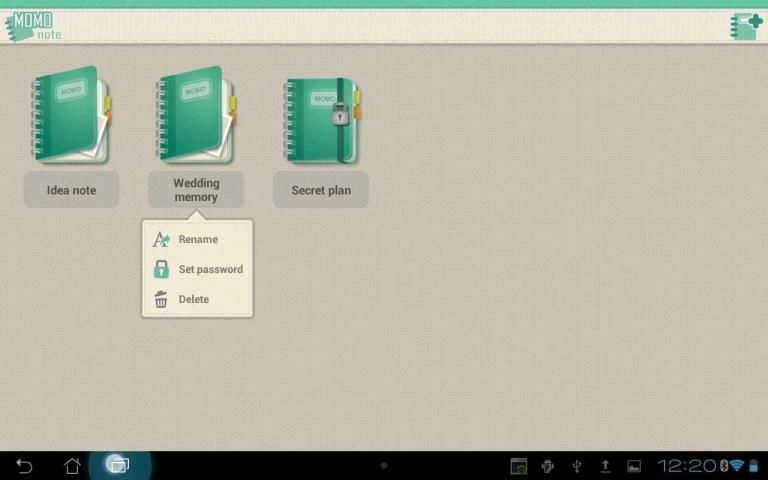768x480 pixels.
Task: Tap the Wedding memory label
Action: pos(196,190)
